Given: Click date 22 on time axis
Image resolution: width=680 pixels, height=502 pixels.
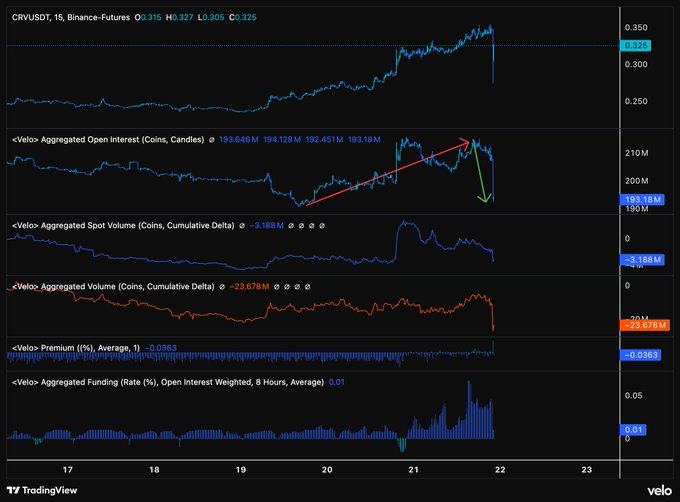Looking at the screenshot, I should pyautogui.click(x=500, y=469).
